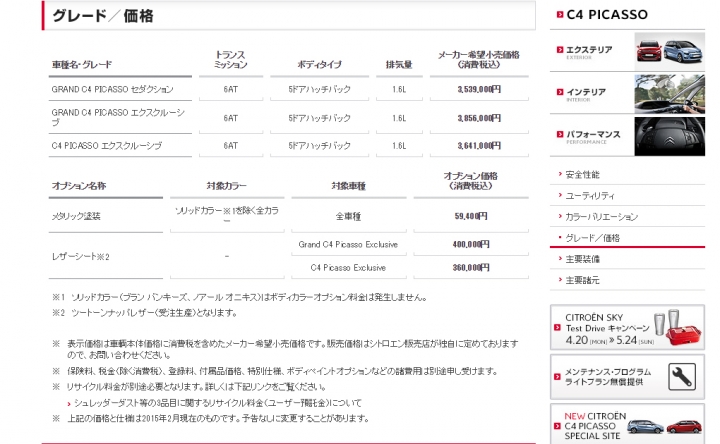The height and width of the screenshot is (444, 720).
Task: Click the small red arrow before 主要装備
Action: [x=560, y=259]
